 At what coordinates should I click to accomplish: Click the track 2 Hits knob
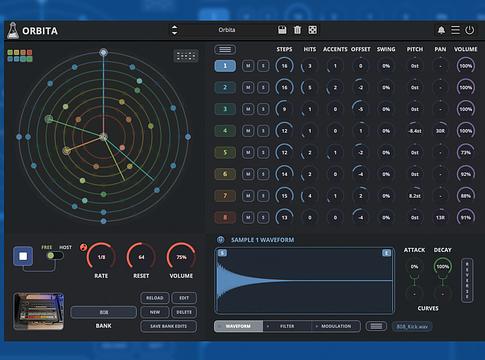[x=310, y=88]
